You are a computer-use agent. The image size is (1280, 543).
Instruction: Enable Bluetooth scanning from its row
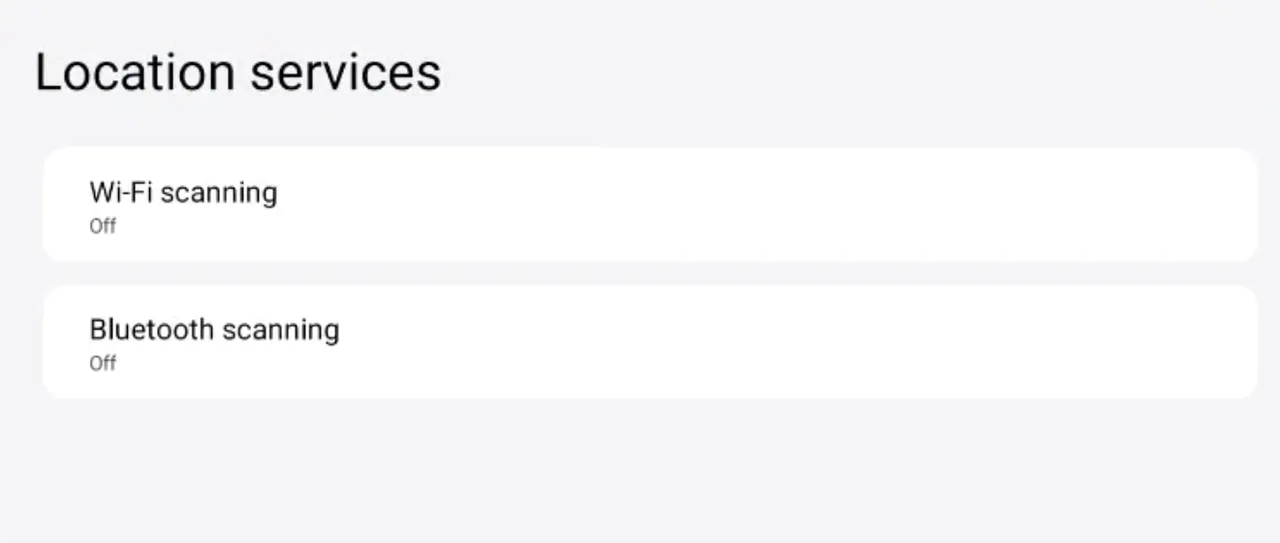point(648,342)
